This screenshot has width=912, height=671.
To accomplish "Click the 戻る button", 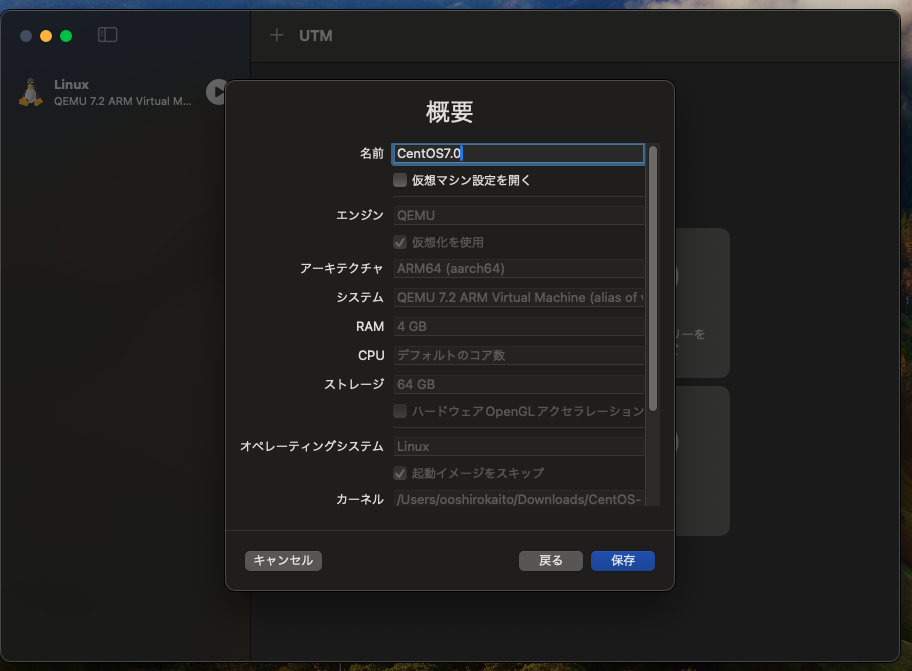I will [550, 560].
